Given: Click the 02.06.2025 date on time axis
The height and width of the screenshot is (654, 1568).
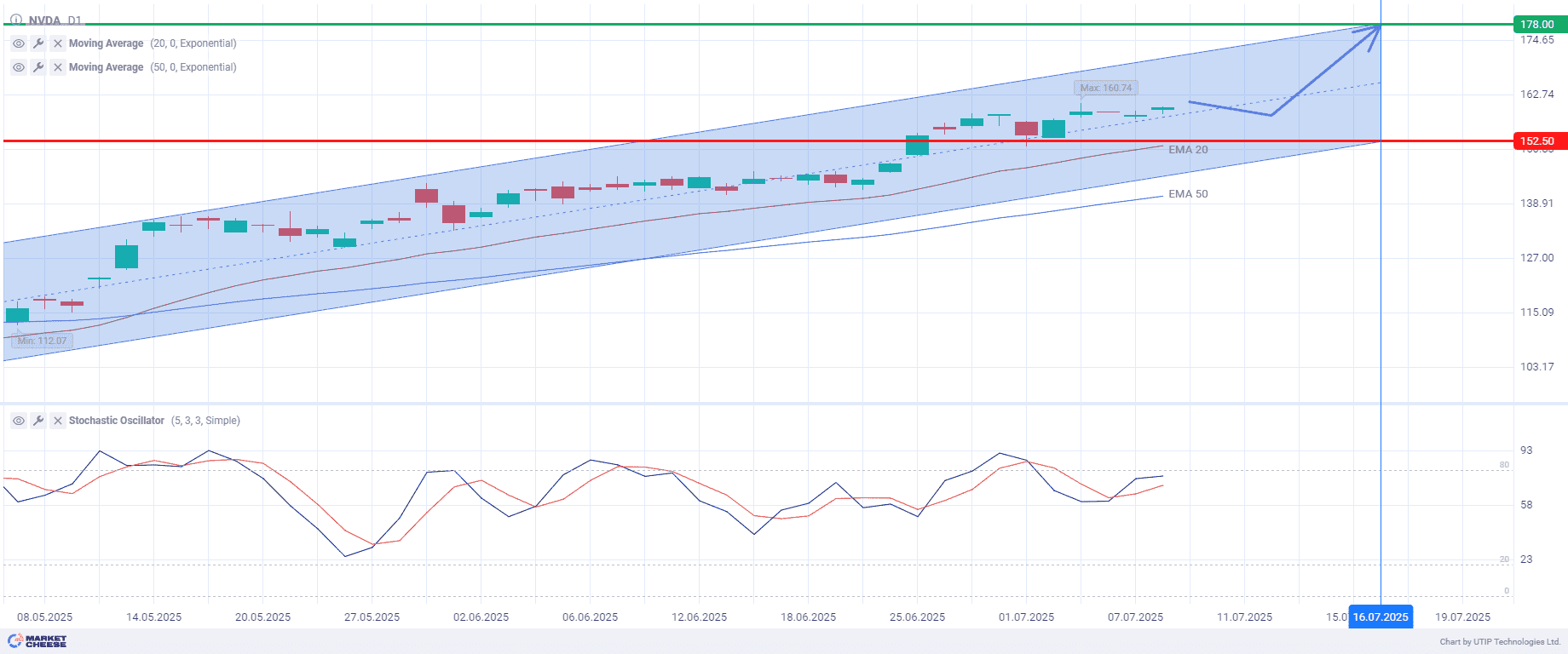Looking at the screenshot, I should (x=481, y=617).
